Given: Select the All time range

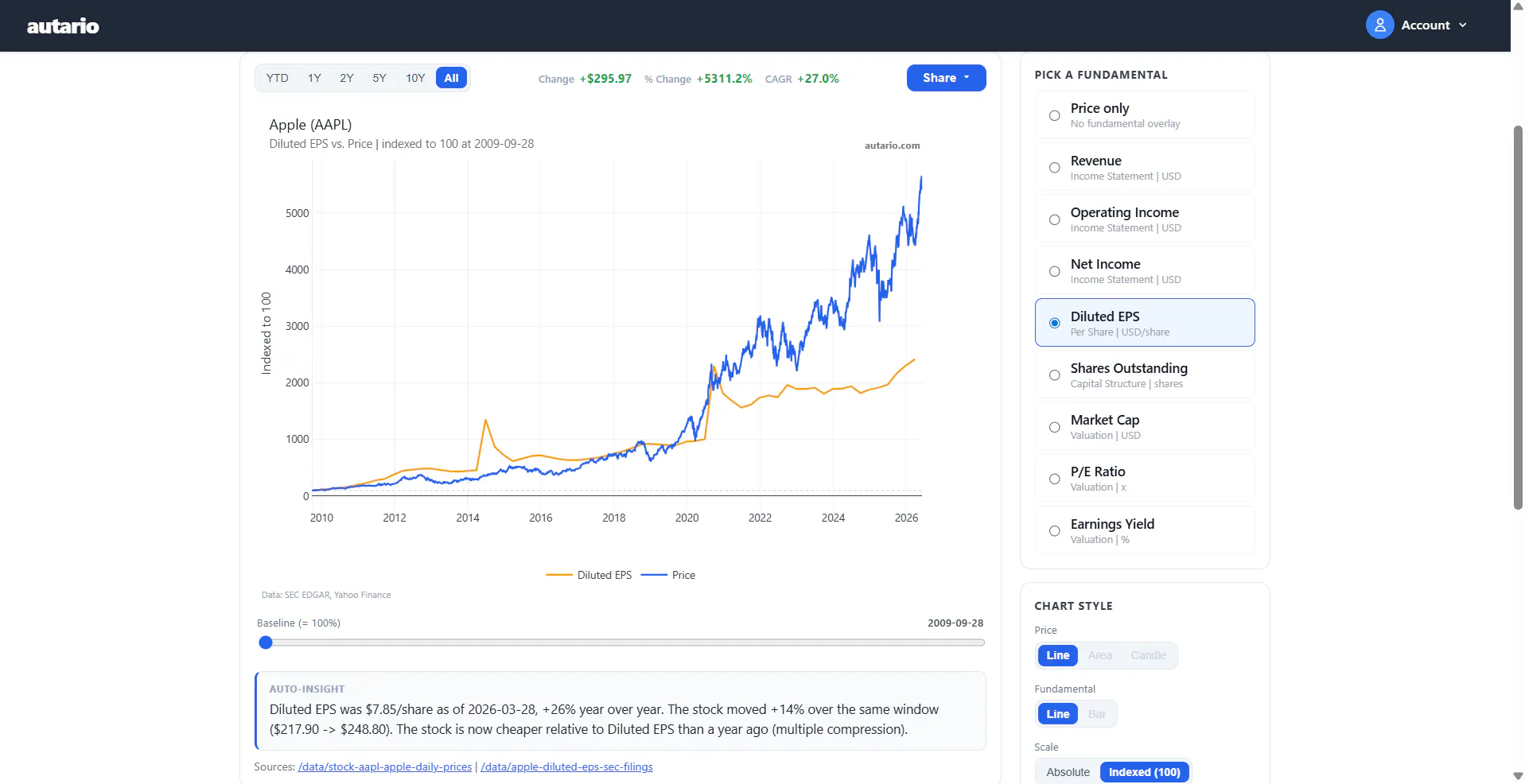Looking at the screenshot, I should pyautogui.click(x=451, y=78).
